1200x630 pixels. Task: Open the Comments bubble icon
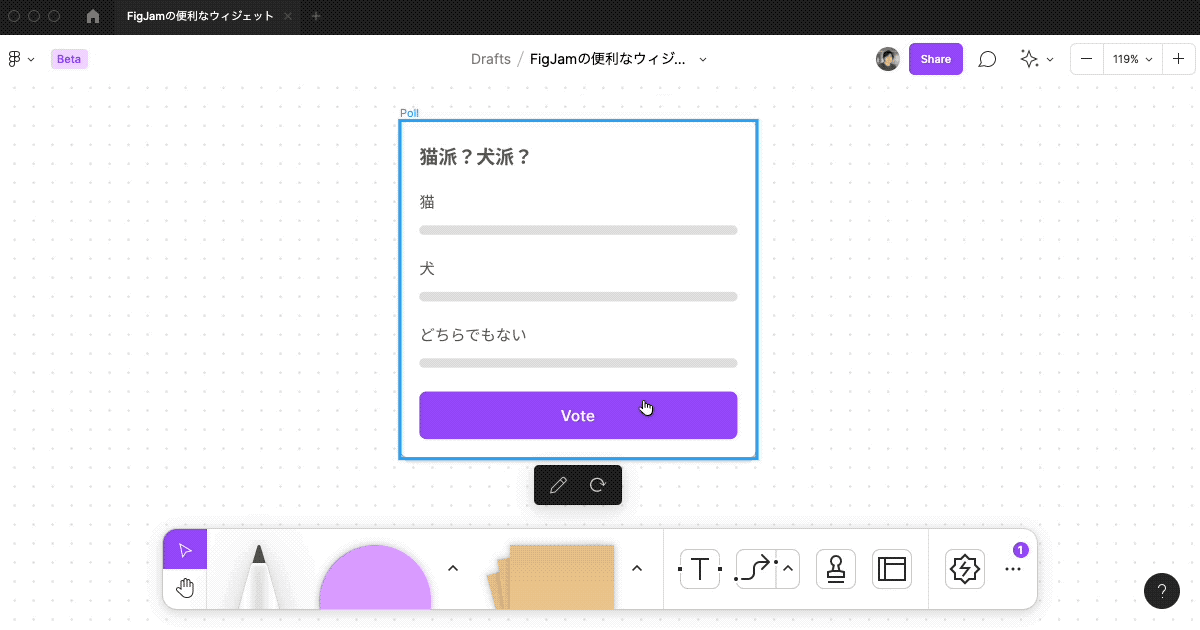(x=987, y=59)
